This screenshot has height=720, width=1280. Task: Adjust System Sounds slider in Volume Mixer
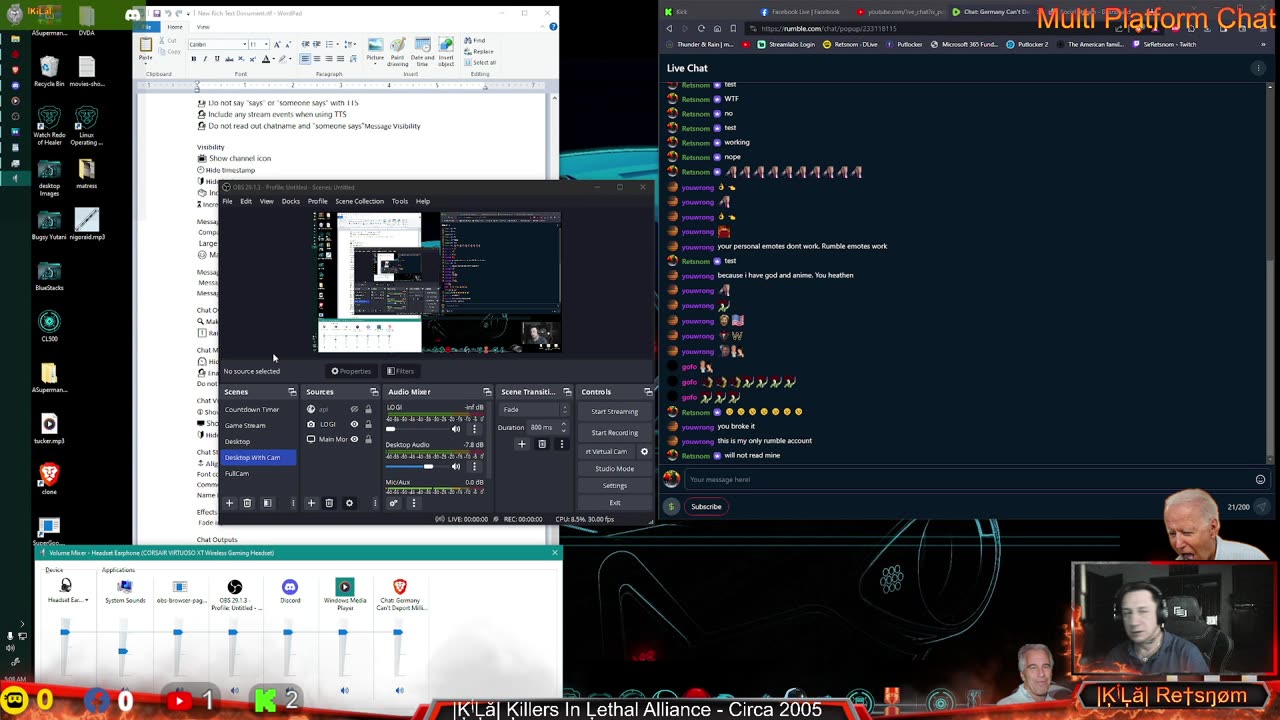pyautogui.click(x=123, y=652)
